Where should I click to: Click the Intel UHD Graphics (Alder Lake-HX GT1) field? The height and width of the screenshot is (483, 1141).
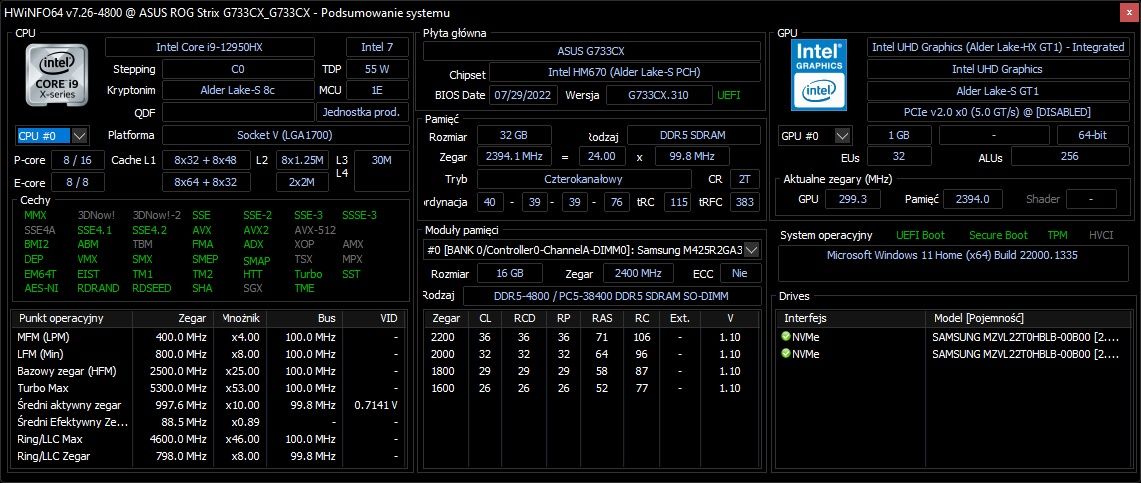tap(998, 47)
